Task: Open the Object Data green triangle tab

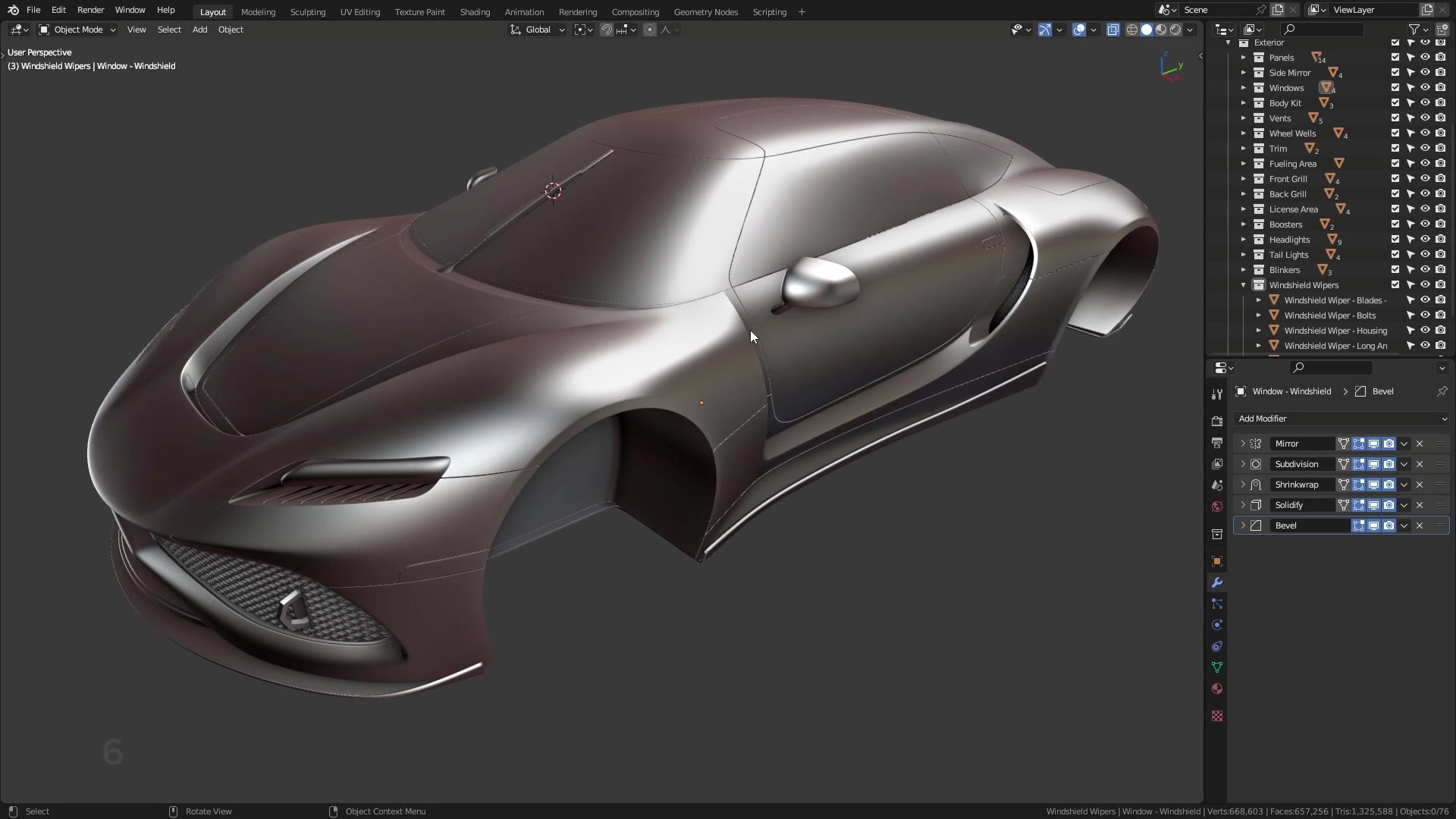Action: coord(1217,667)
